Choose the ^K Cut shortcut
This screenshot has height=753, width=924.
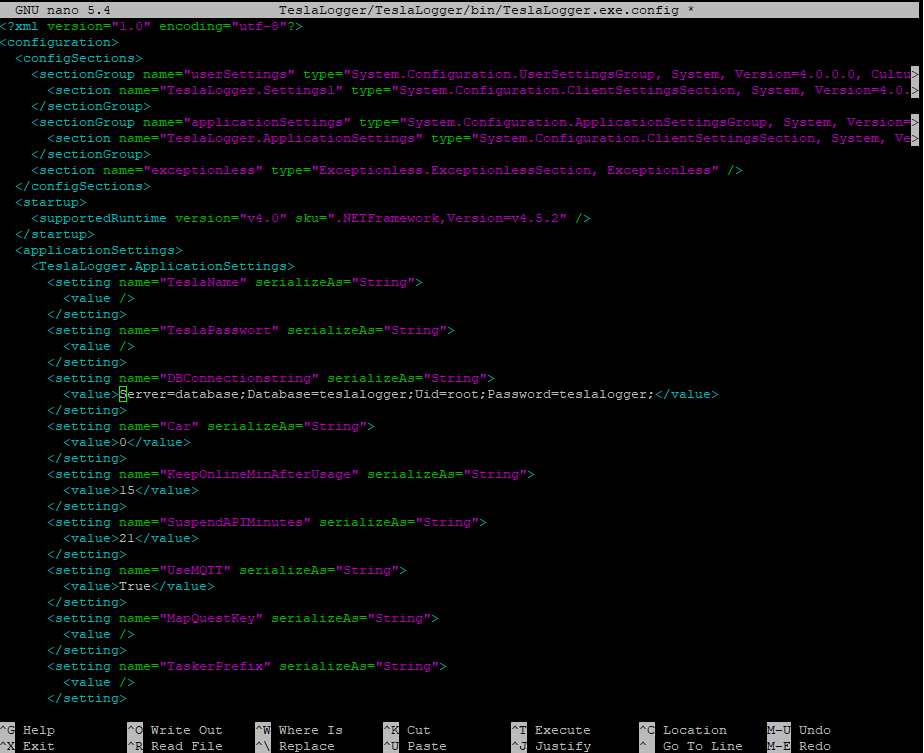[407, 730]
